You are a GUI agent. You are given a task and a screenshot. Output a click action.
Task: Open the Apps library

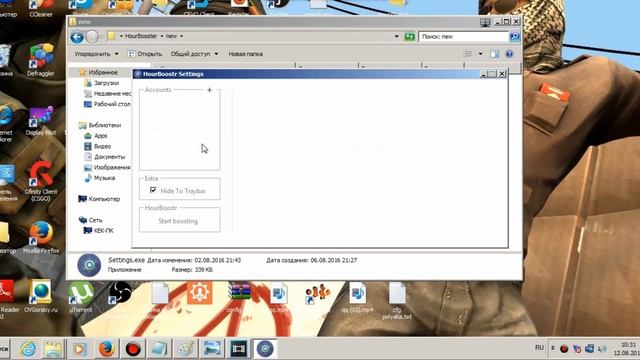point(96,136)
